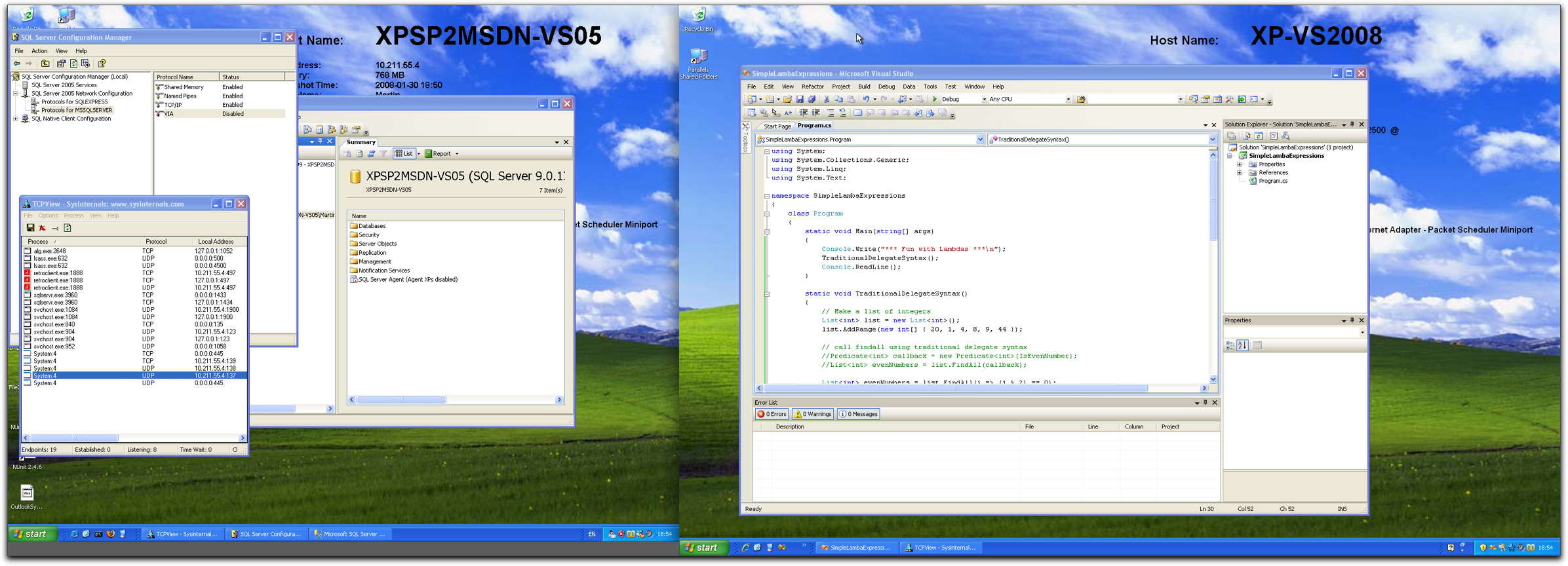Expand SQL Native Client Configuration node
1568x566 pixels.
point(16,119)
